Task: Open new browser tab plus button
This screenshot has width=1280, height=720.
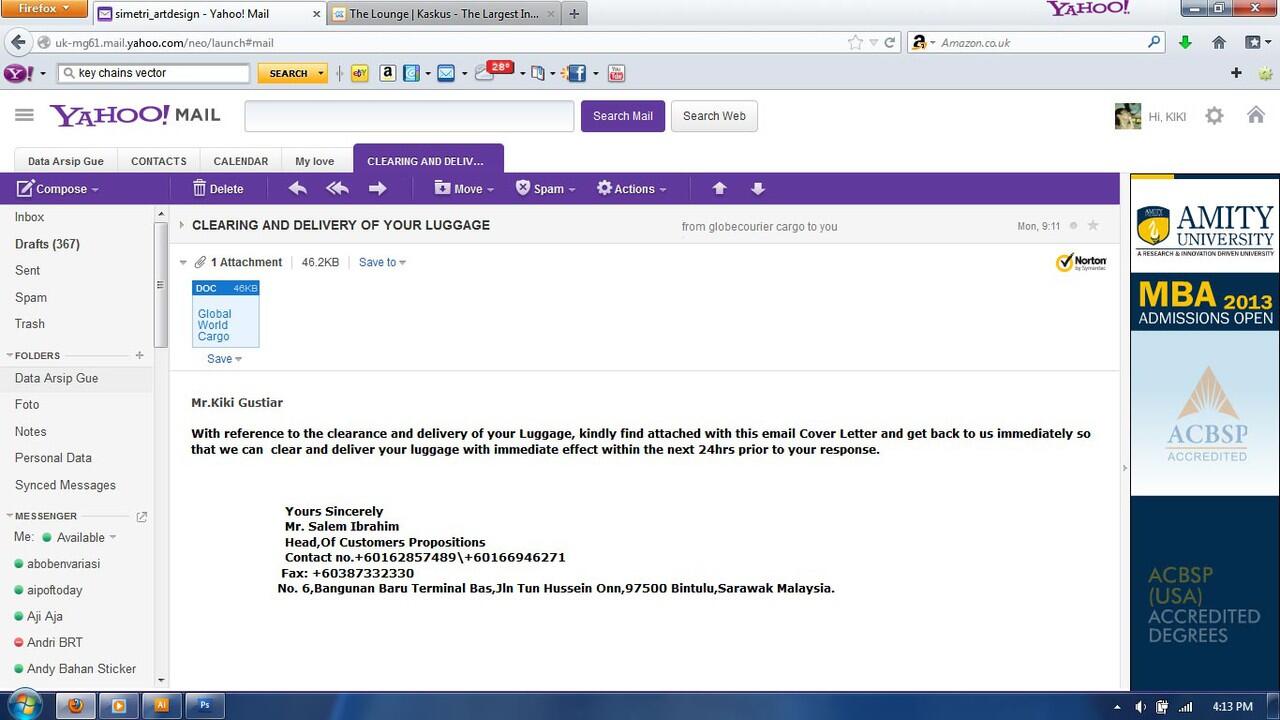Action: (x=574, y=14)
